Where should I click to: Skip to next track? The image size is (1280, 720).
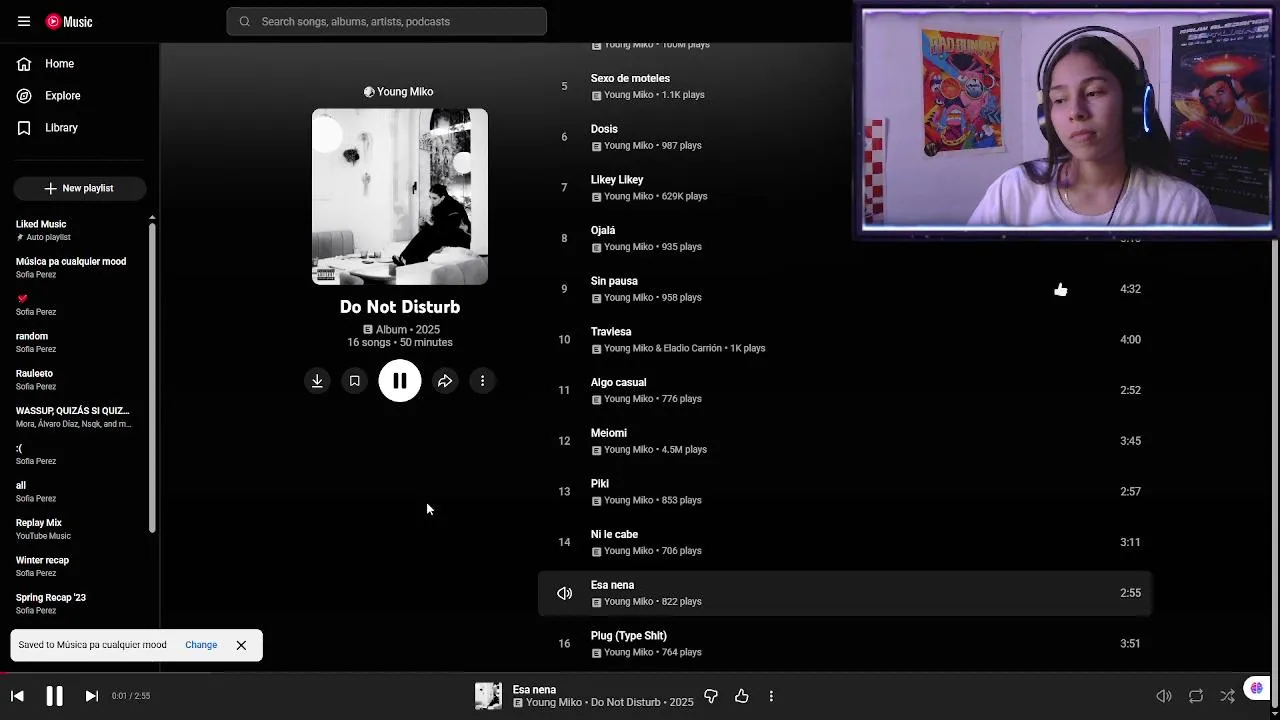(x=91, y=696)
